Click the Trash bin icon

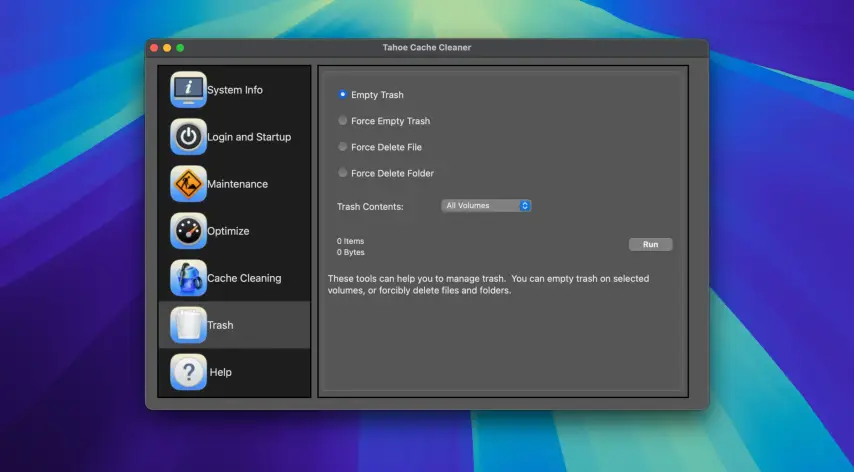tap(188, 325)
